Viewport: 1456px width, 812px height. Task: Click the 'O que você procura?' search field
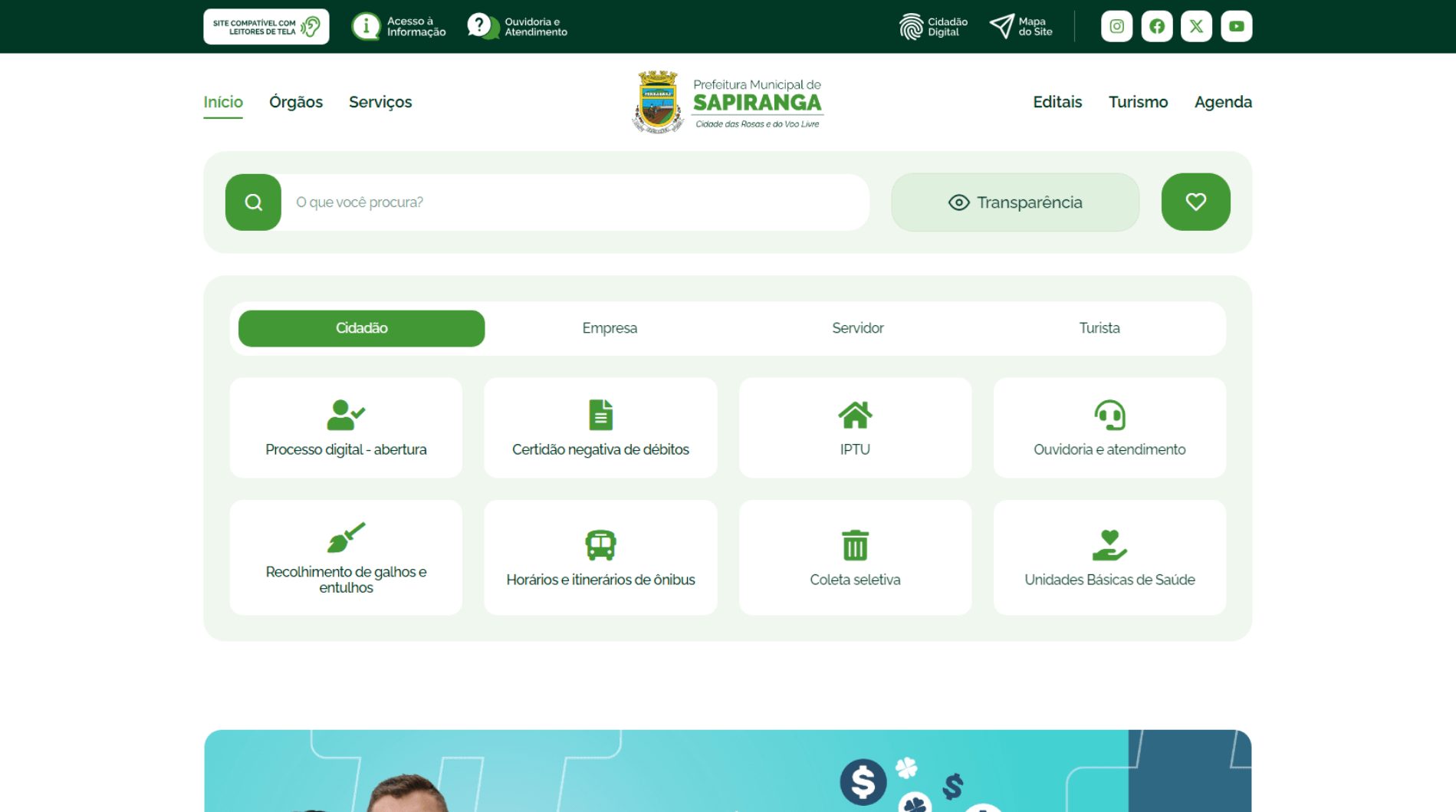(575, 202)
